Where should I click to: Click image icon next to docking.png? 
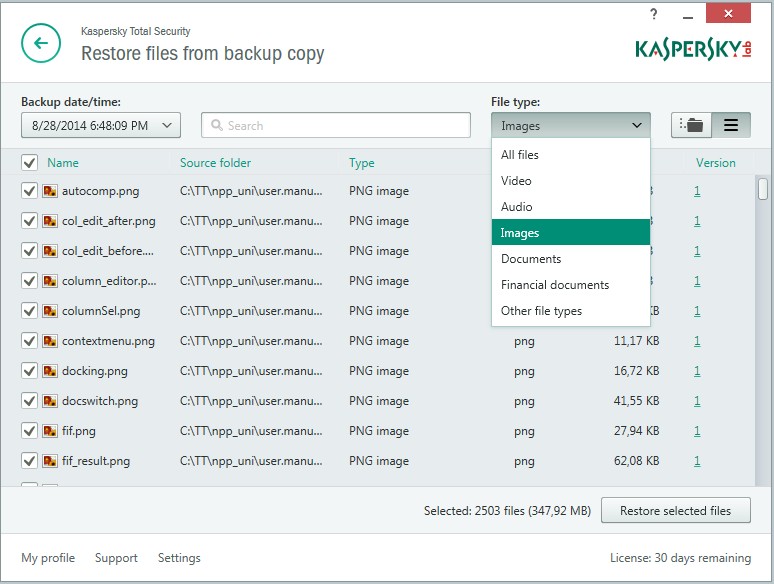click(x=49, y=371)
